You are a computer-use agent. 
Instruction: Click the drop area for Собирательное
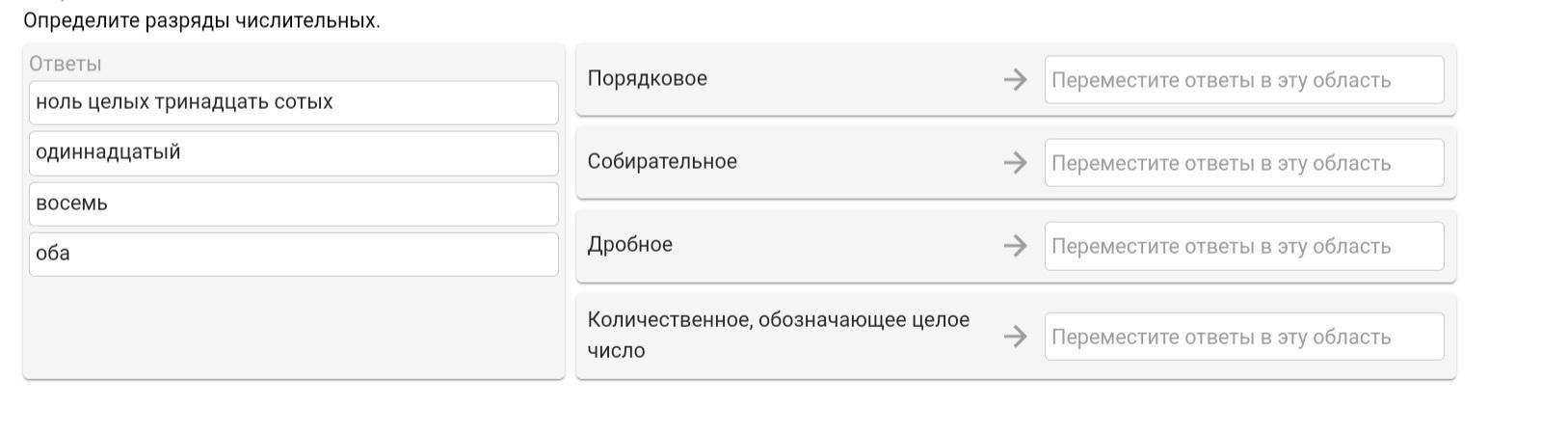click(x=1243, y=163)
